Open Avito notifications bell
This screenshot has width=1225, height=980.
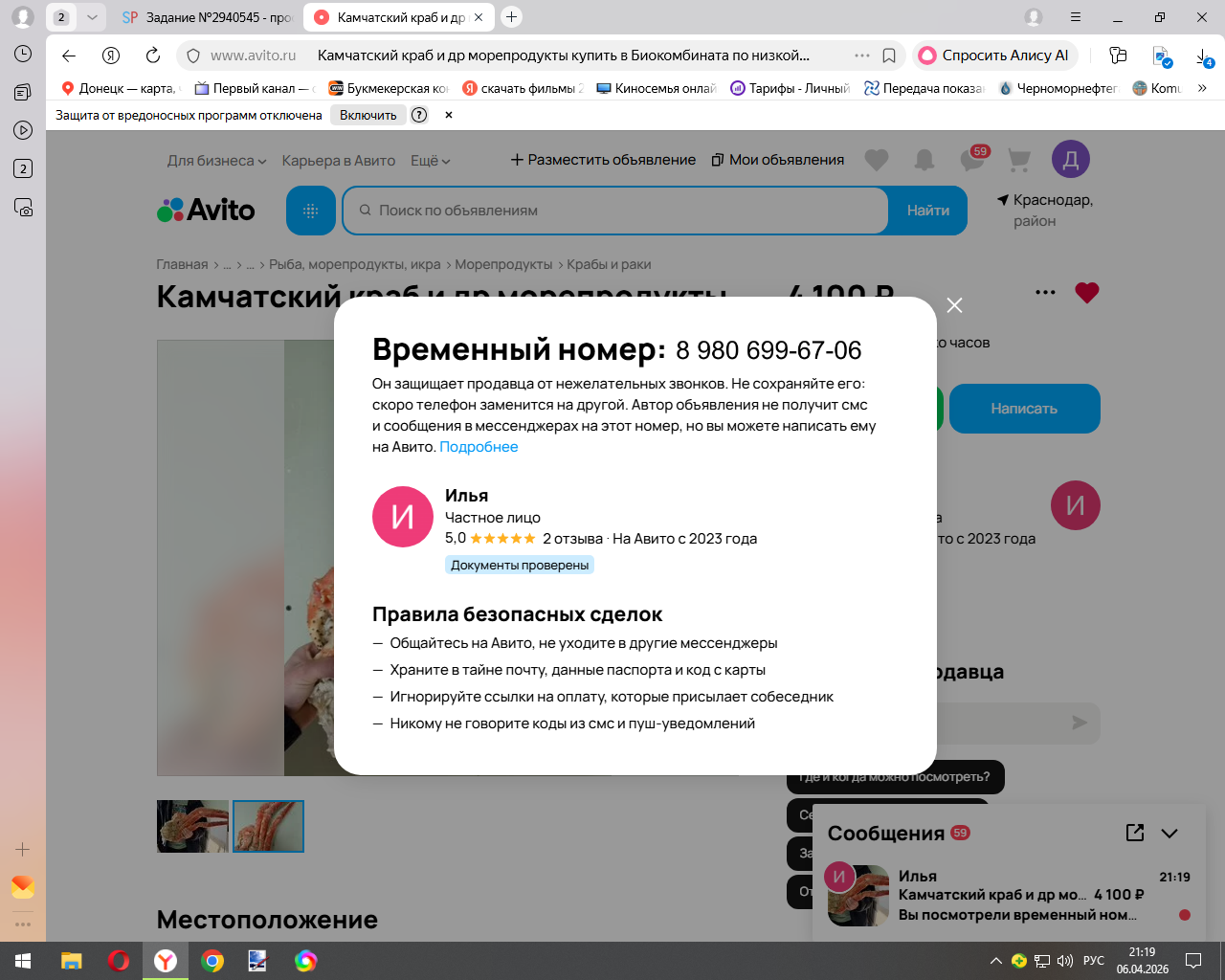(924, 160)
